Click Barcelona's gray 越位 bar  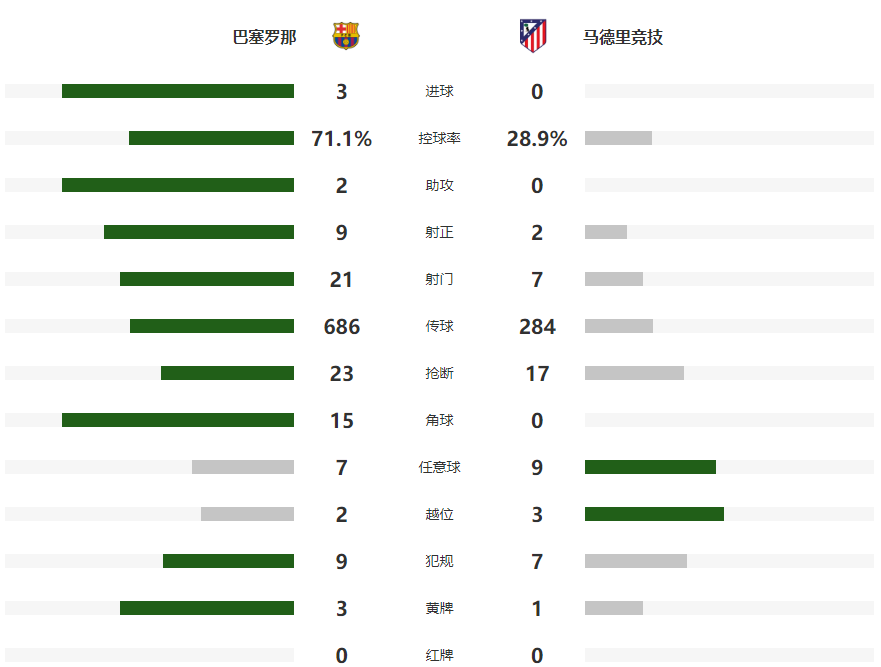pyautogui.click(x=247, y=514)
